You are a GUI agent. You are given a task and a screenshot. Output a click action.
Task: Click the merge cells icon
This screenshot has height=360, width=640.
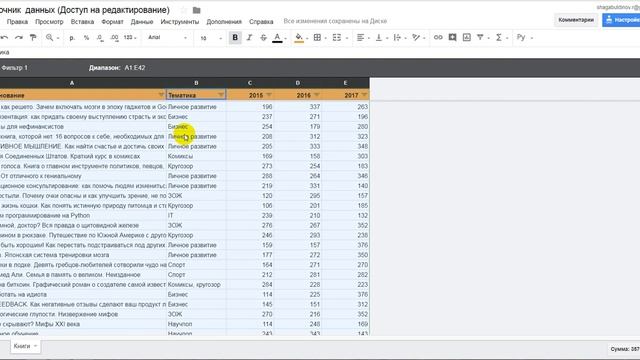click(337, 38)
